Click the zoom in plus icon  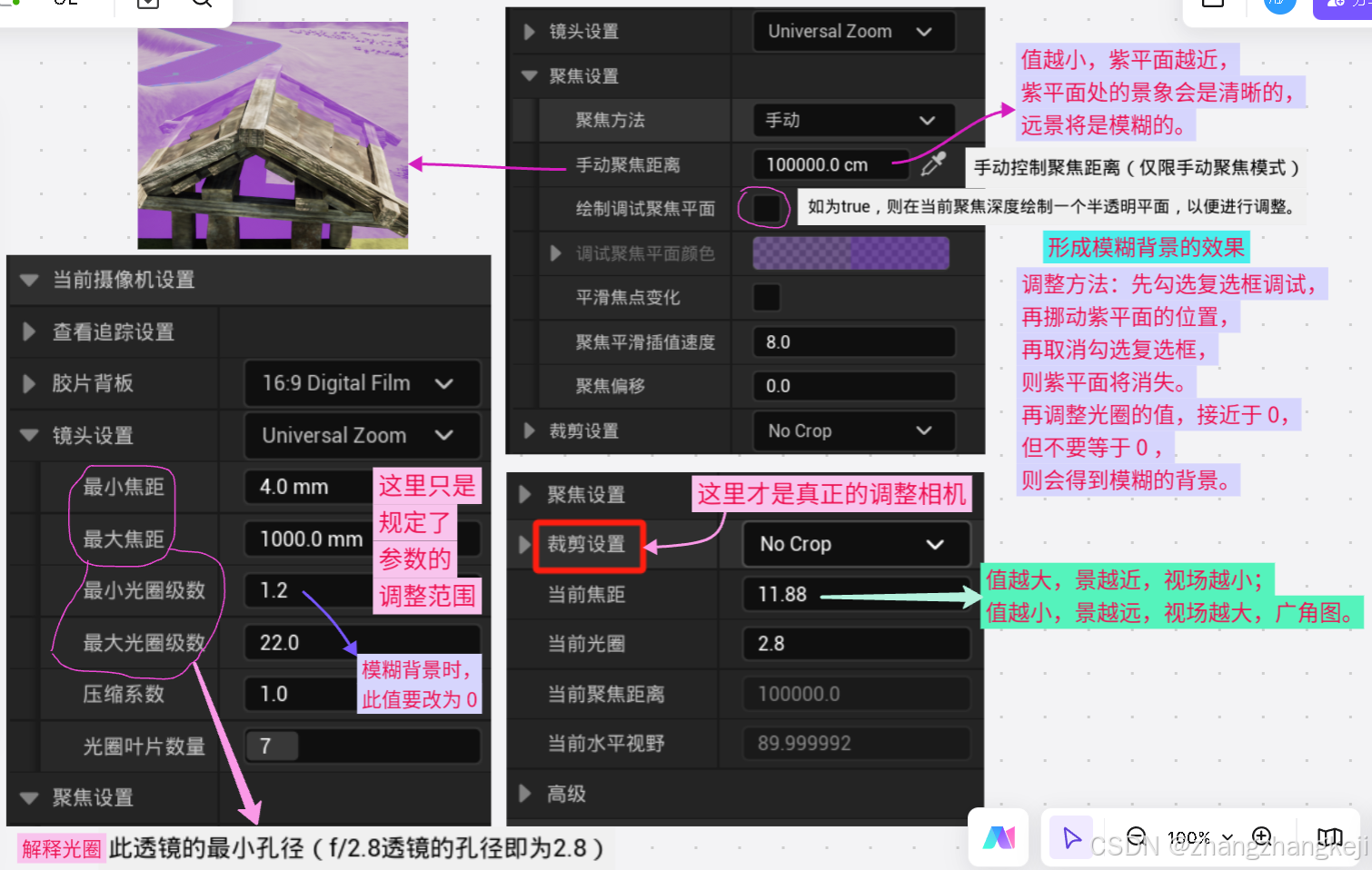tap(1261, 837)
